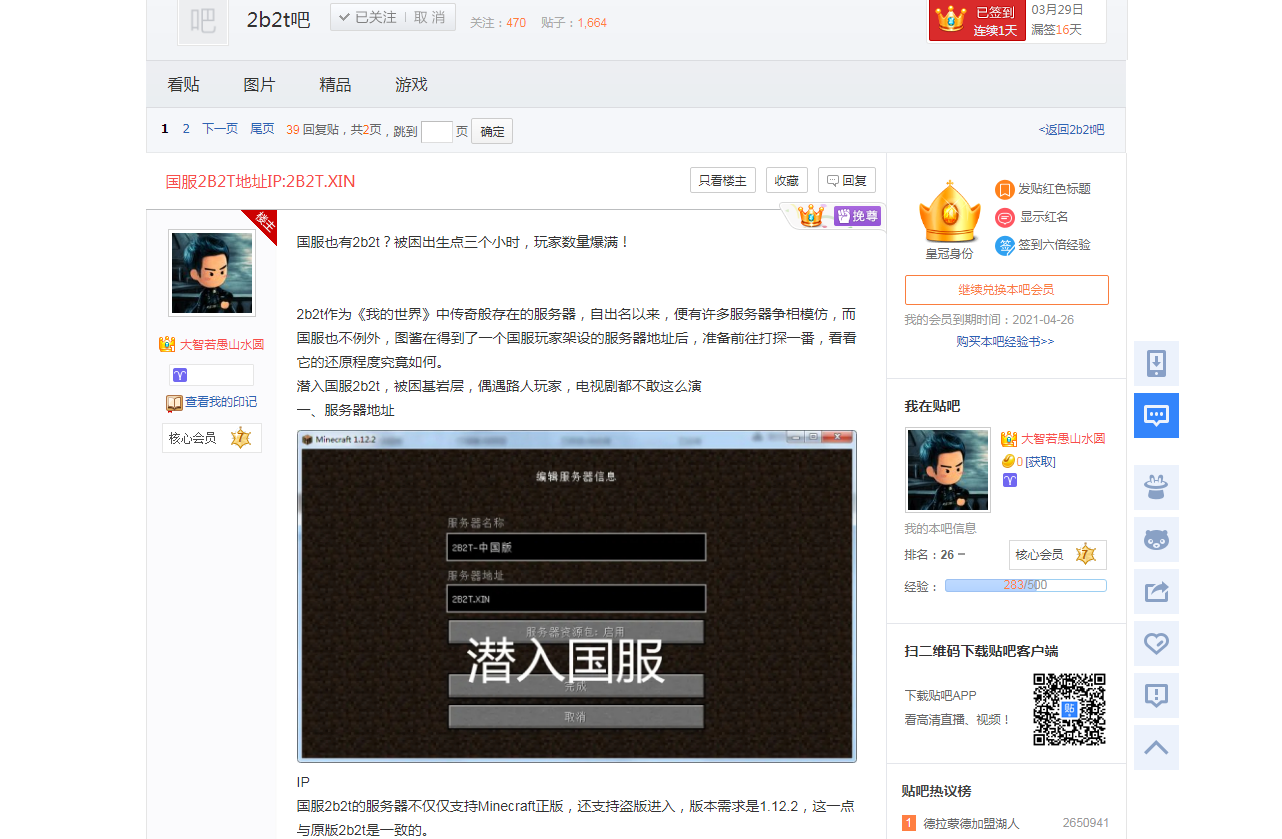Image resolution: width=1282 pixels, height=839 pixels.
Task: Open the Minecraft server screenshot image
Action: [x=577, y=597]
